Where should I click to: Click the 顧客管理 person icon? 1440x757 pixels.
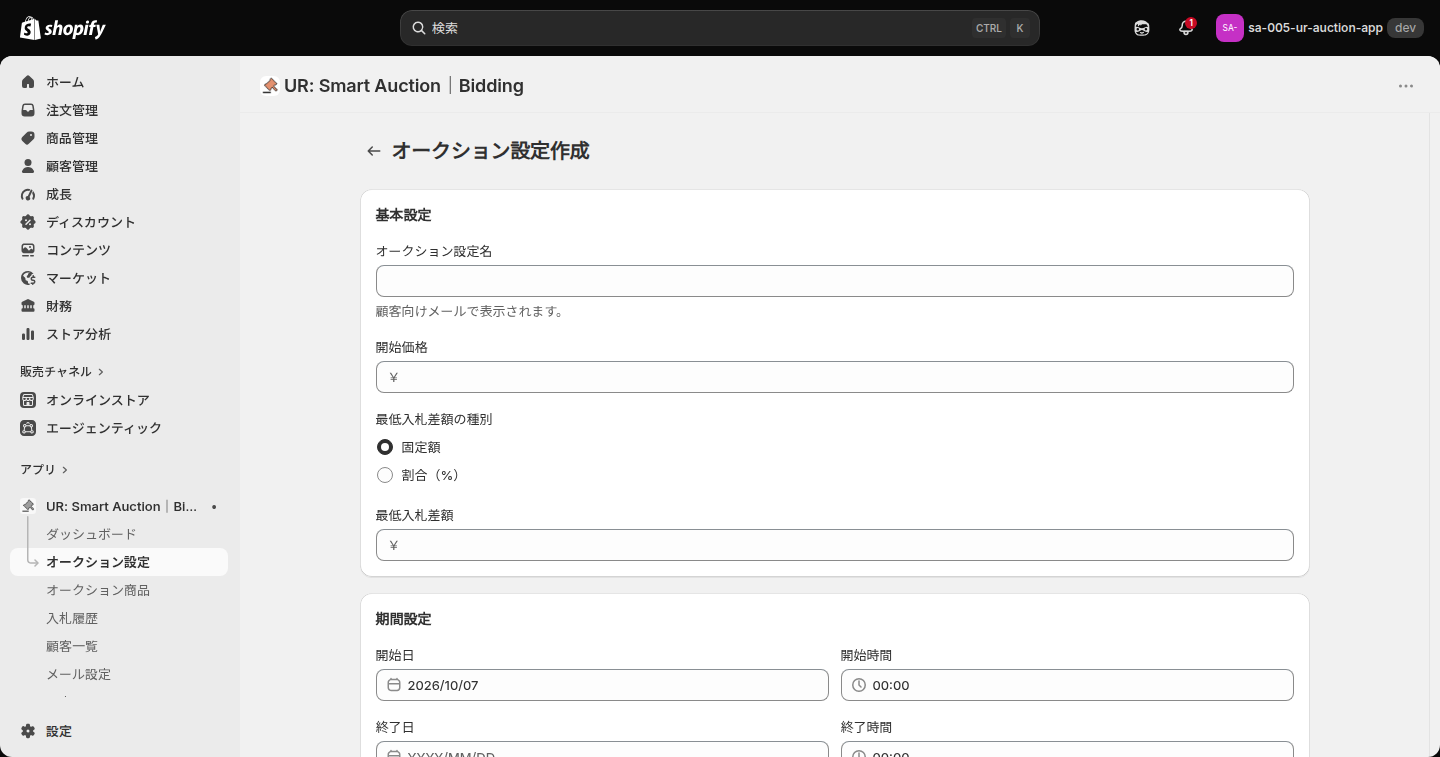tap(28, 166)
